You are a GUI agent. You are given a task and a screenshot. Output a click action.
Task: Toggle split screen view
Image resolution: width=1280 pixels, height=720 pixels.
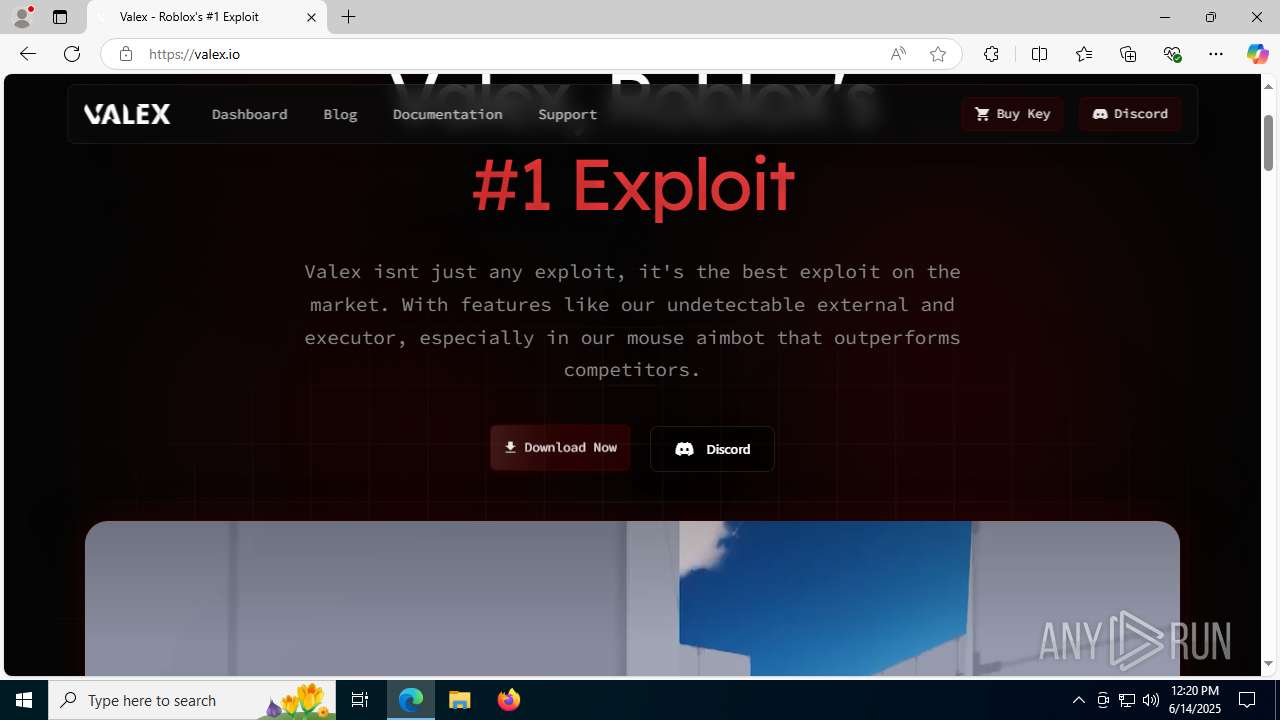coord(1039,54)
